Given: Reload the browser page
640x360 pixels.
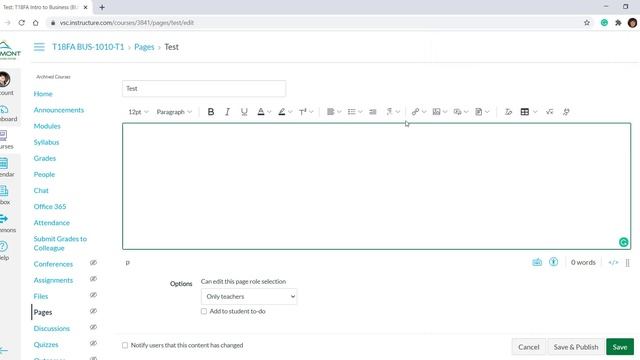Looking at the screenshot, I should [x=22, y=23].
